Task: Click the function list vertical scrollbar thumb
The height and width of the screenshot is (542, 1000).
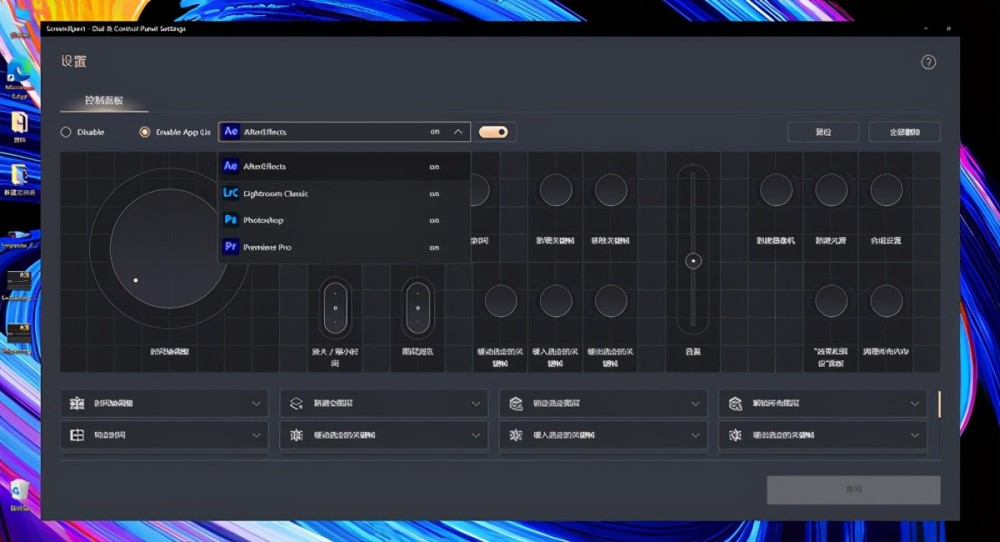Action: (x=939, y=404)
